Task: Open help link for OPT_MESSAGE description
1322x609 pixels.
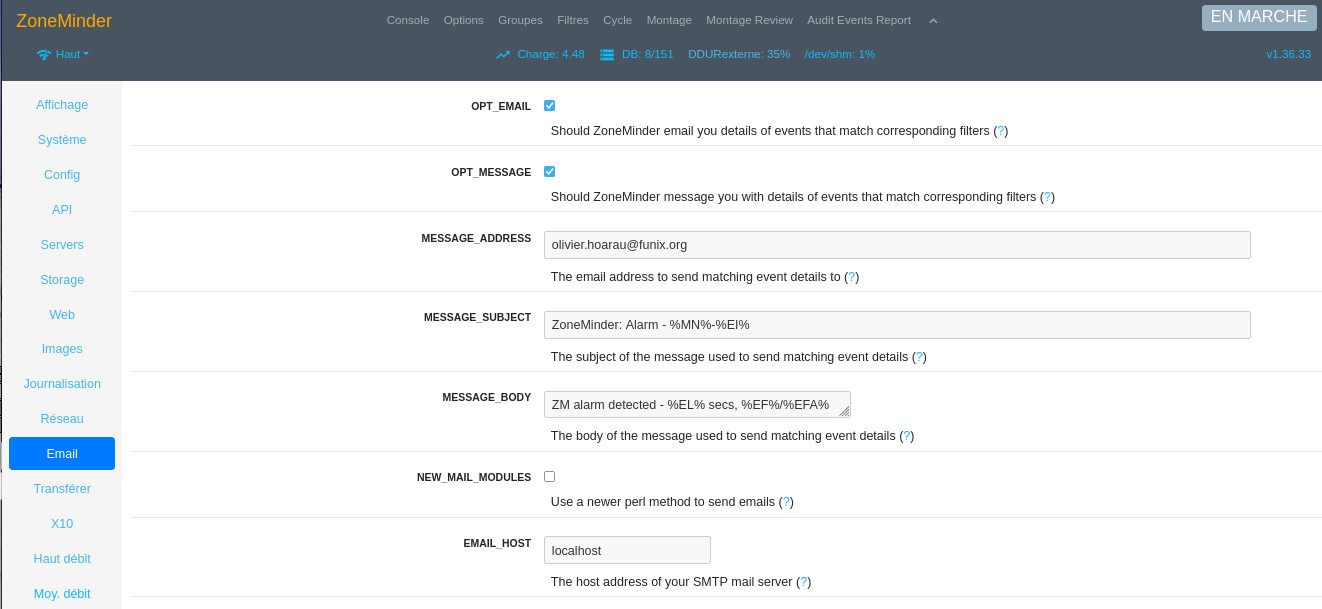Action: pyautogui.click(x=1048, y=197)
